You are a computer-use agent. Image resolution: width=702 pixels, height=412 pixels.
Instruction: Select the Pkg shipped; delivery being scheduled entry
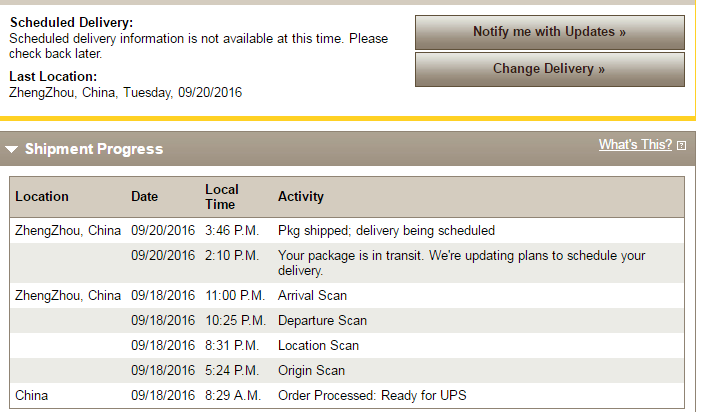pos(387,230)
